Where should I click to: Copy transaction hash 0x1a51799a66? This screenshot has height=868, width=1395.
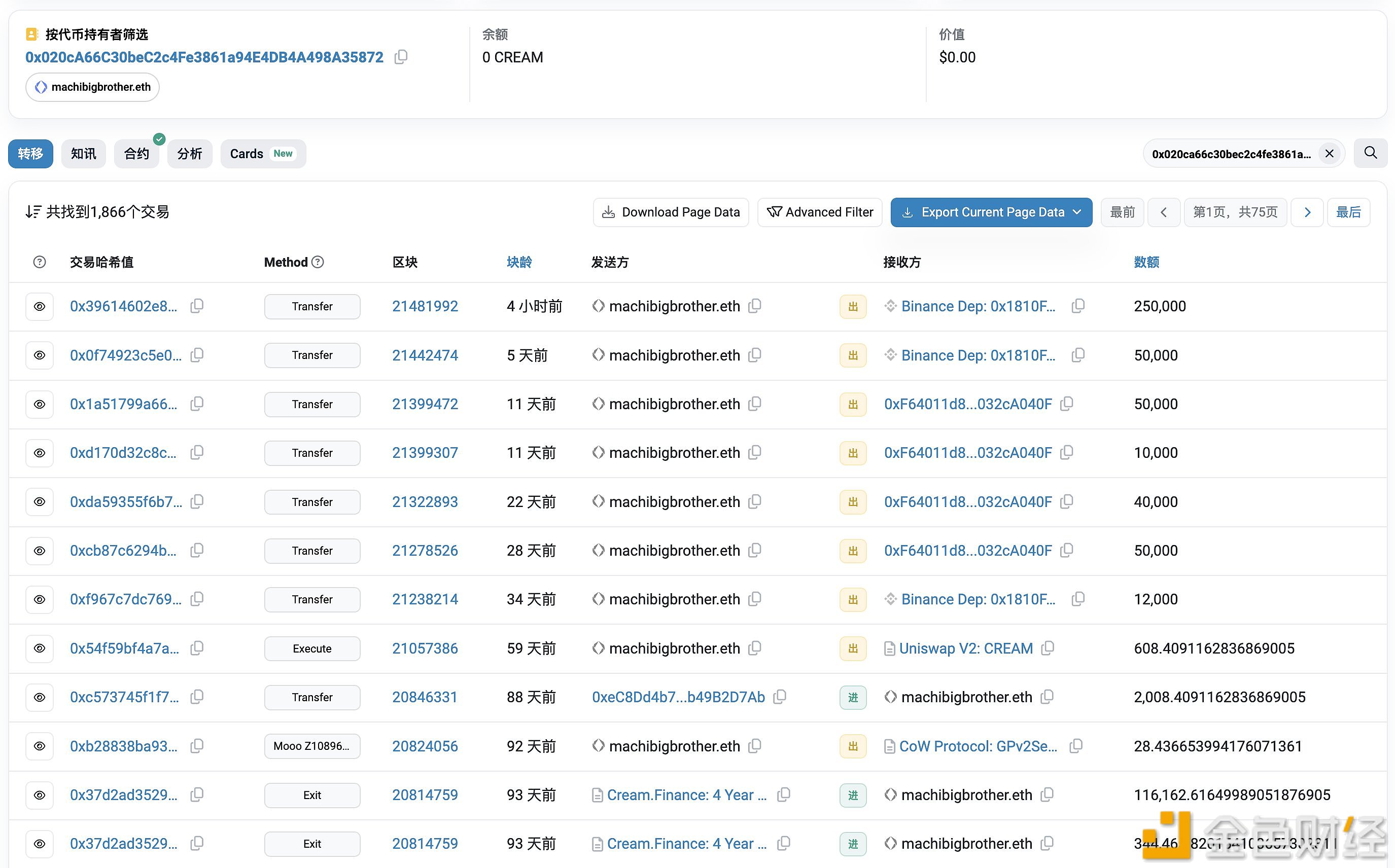[x=197, y=404]
